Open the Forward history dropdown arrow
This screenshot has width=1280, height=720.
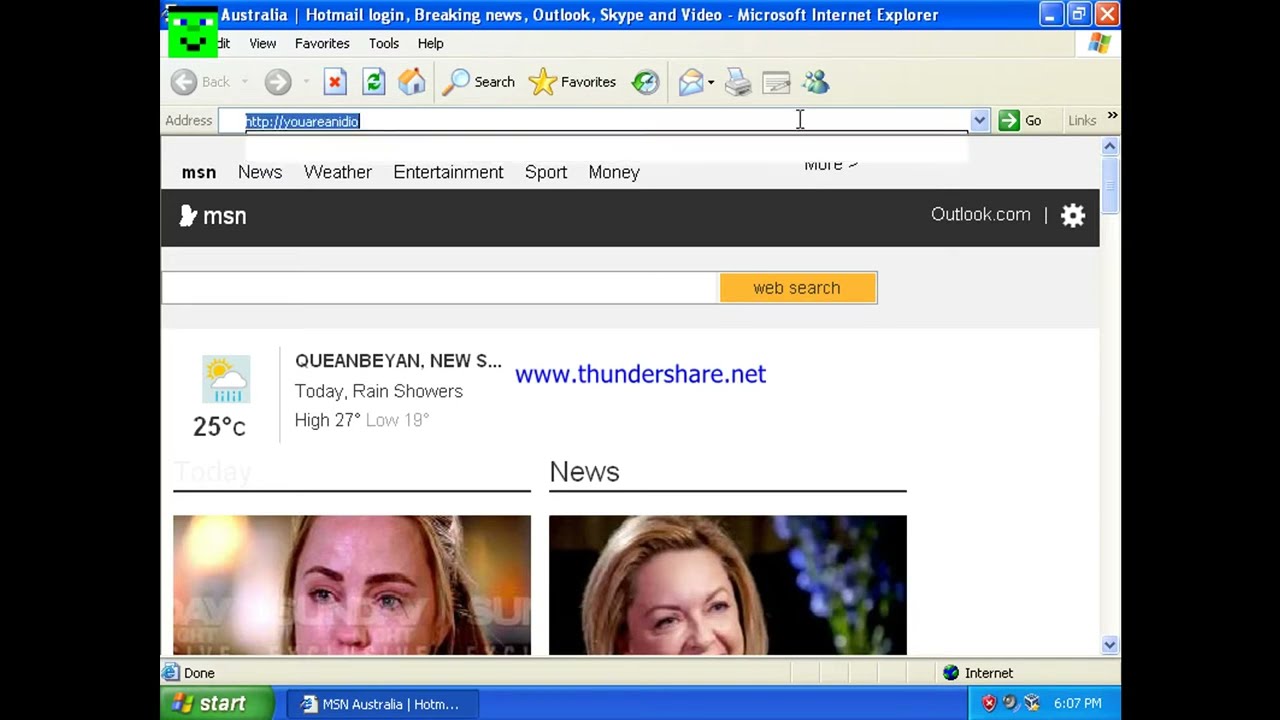305,82
